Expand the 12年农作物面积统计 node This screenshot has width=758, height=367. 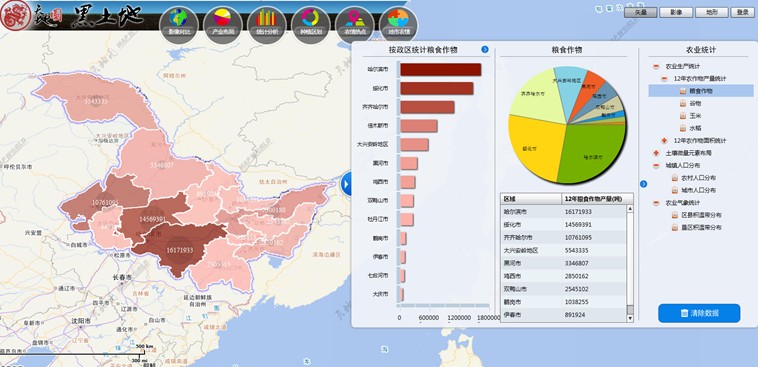(x=665, y=140)
